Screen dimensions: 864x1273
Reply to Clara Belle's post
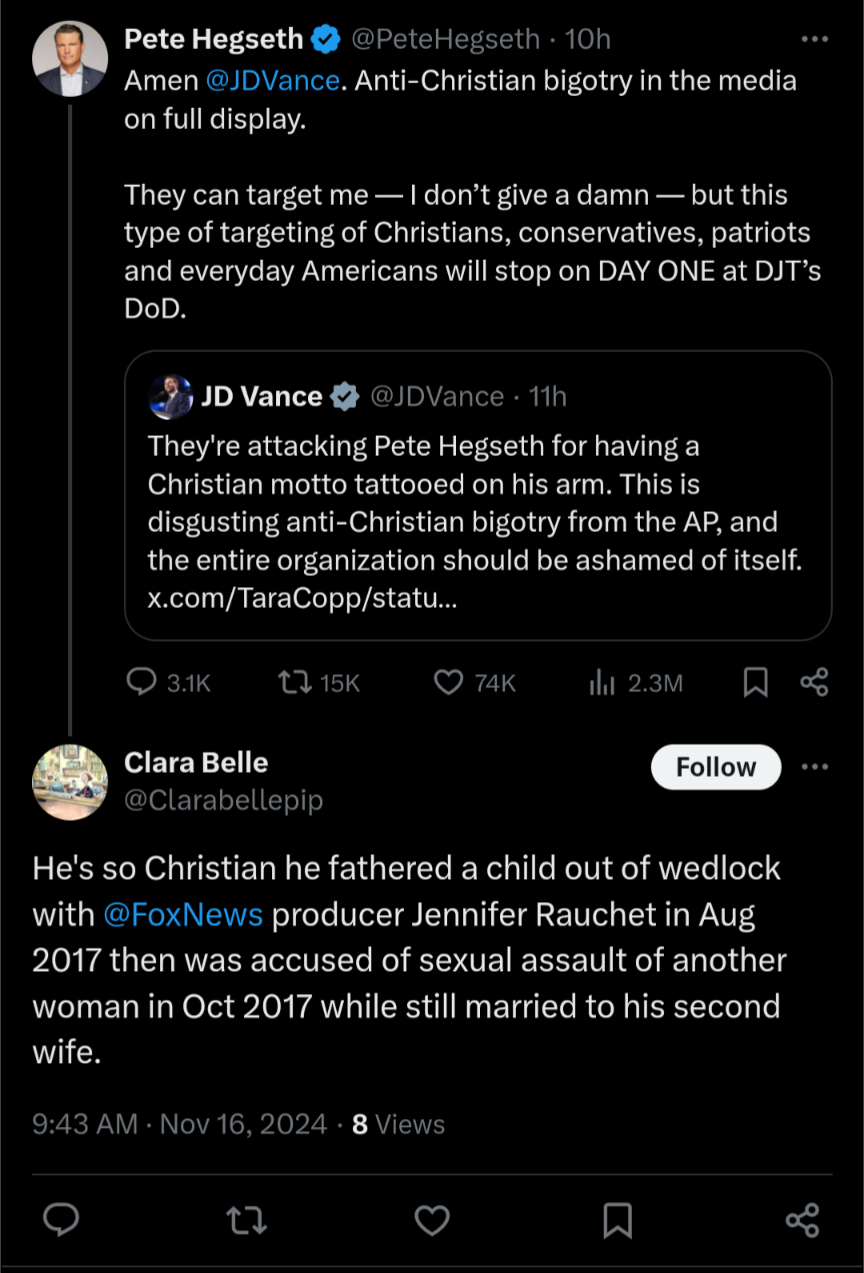pos(62,1220)
